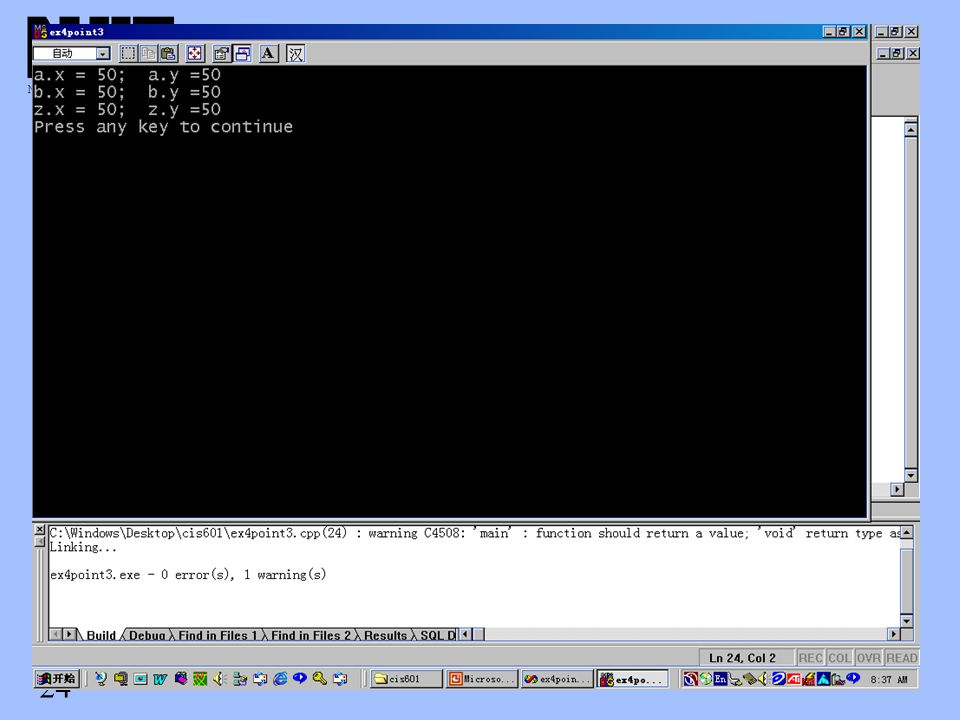The height and width of the screenshot is (720, 960).
Task: Switch to the Debug output tab
Action: [147, 635]
